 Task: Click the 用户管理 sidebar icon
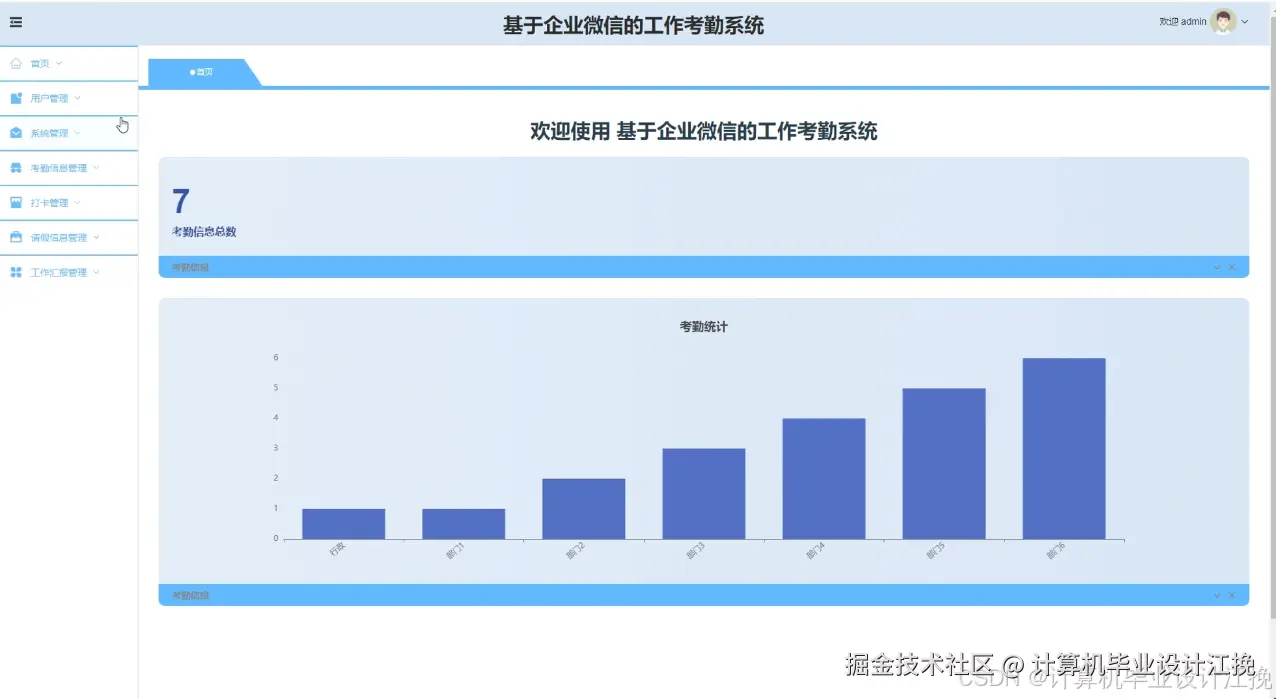[x=16, y=98]
